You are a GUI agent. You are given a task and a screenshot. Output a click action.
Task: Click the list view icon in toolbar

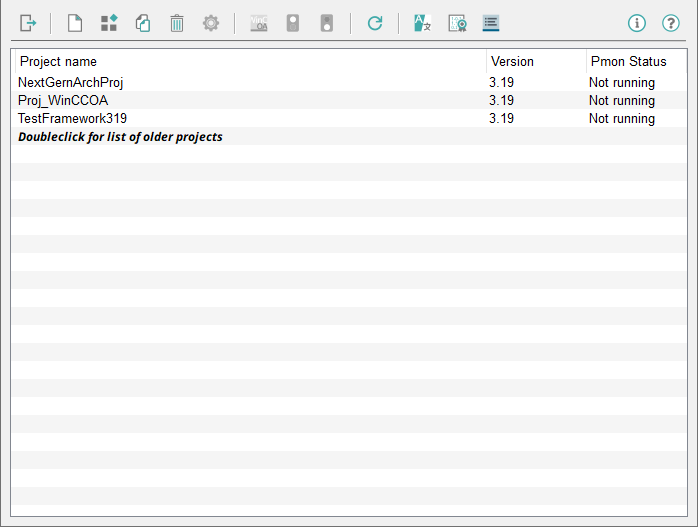[490, 23]
